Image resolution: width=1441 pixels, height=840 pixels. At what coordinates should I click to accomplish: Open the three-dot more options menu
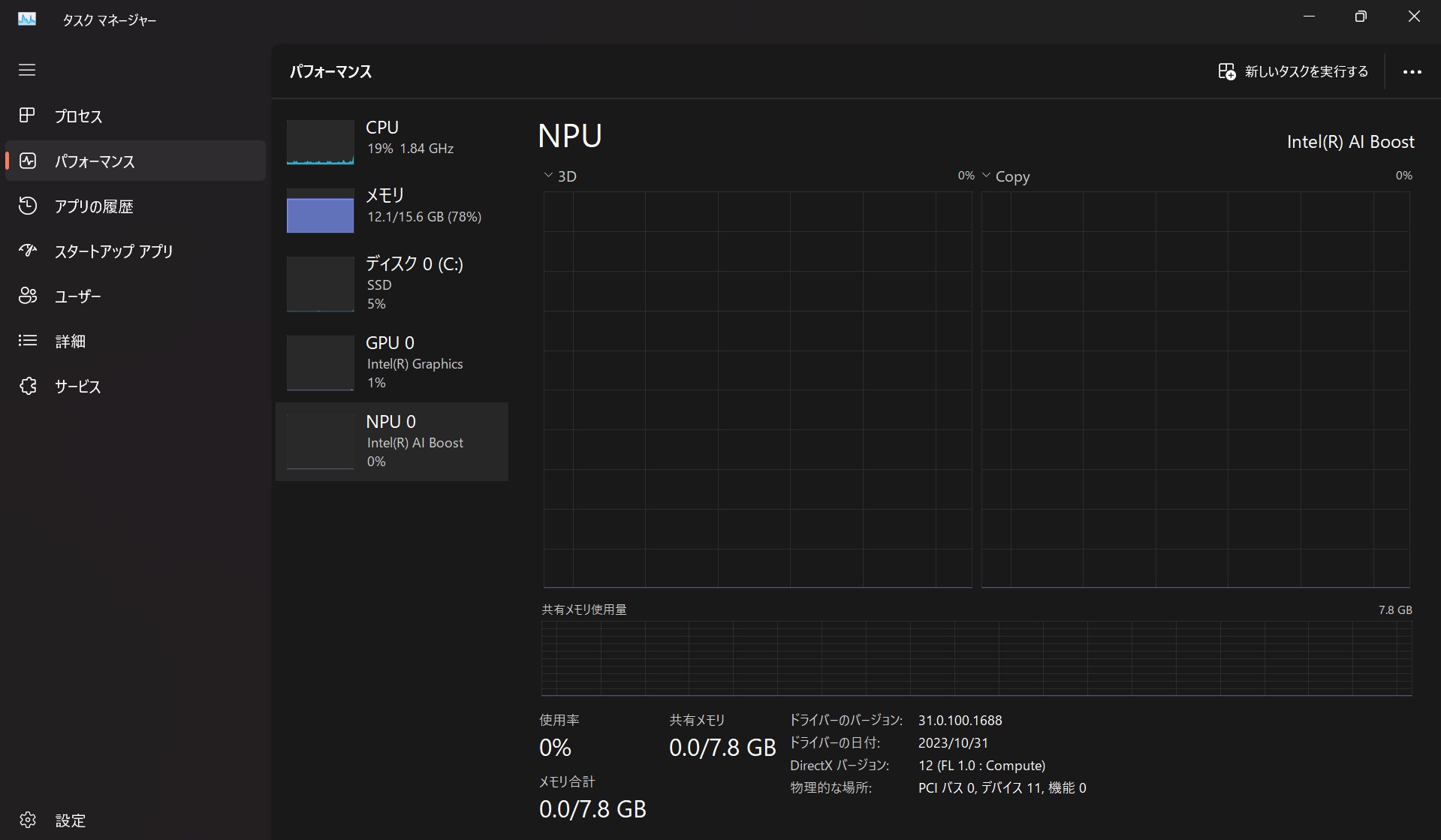[x=1412, y=72]
